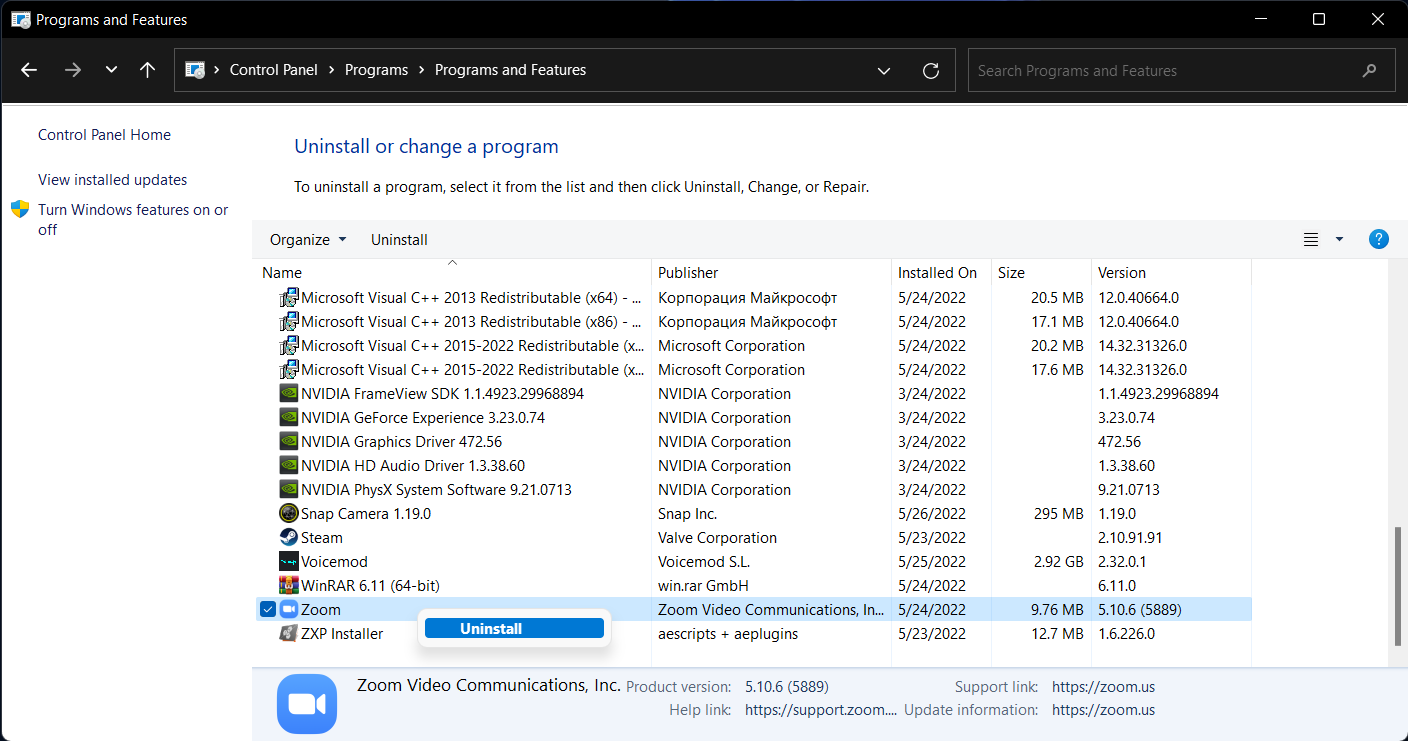This screenshot has height=741, width=1408.
Task: Click the ZXP Installer icon
Action: point(288,634)
